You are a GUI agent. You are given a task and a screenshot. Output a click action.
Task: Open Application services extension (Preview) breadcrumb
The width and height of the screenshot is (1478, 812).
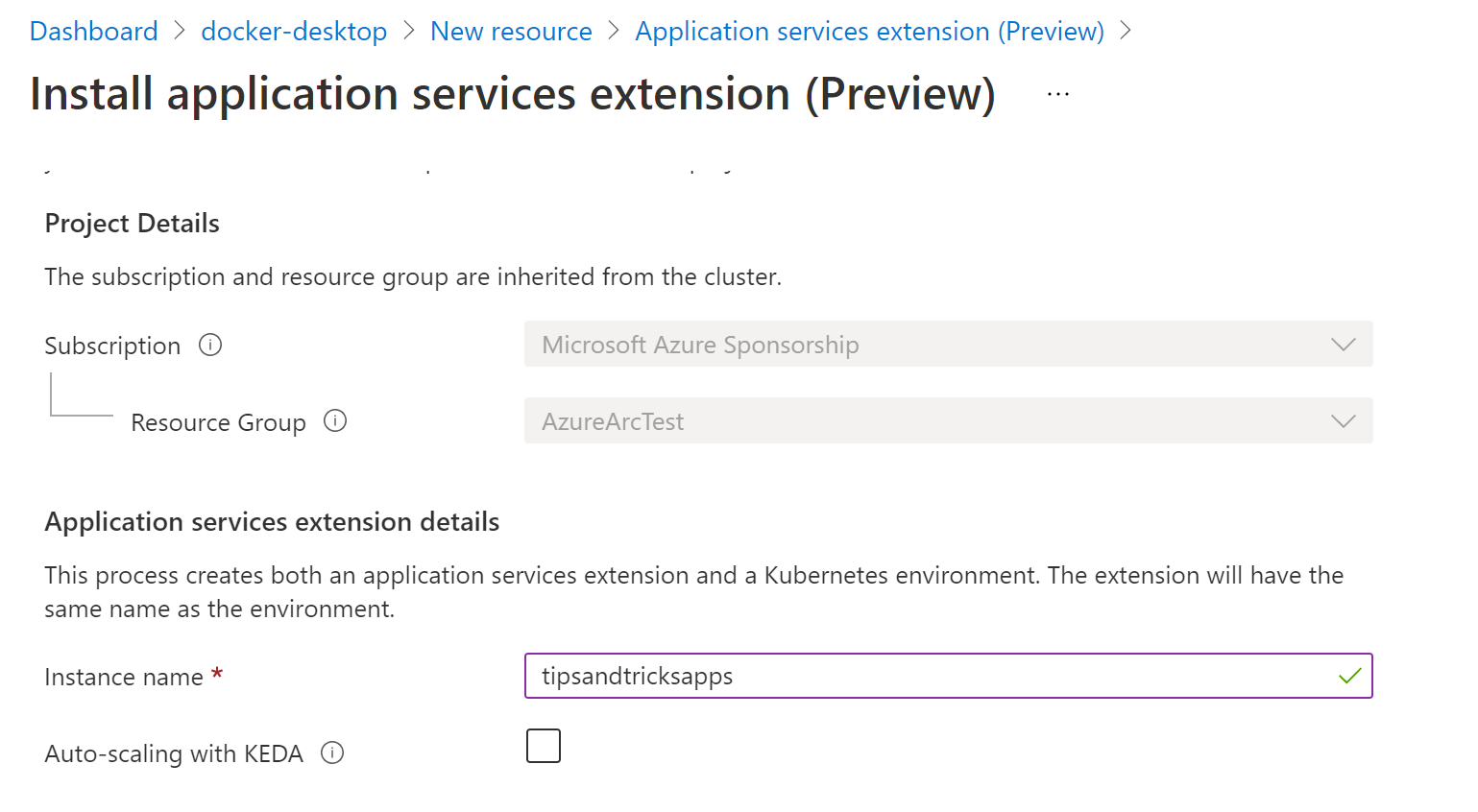click(x=870, y=31)
